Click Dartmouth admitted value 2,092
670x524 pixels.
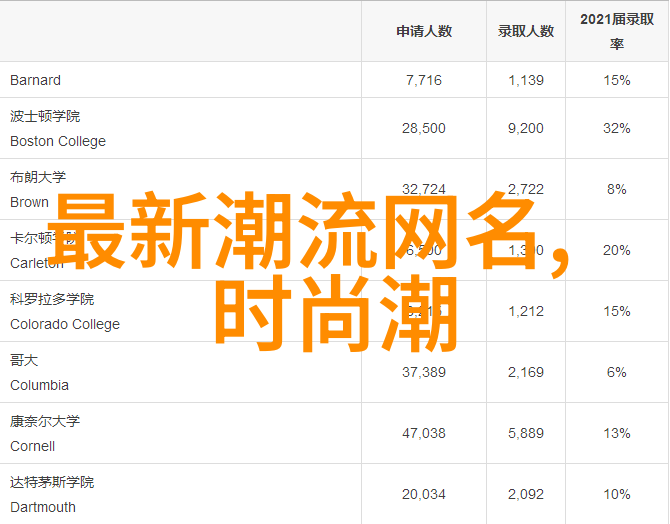pos(526,495)
